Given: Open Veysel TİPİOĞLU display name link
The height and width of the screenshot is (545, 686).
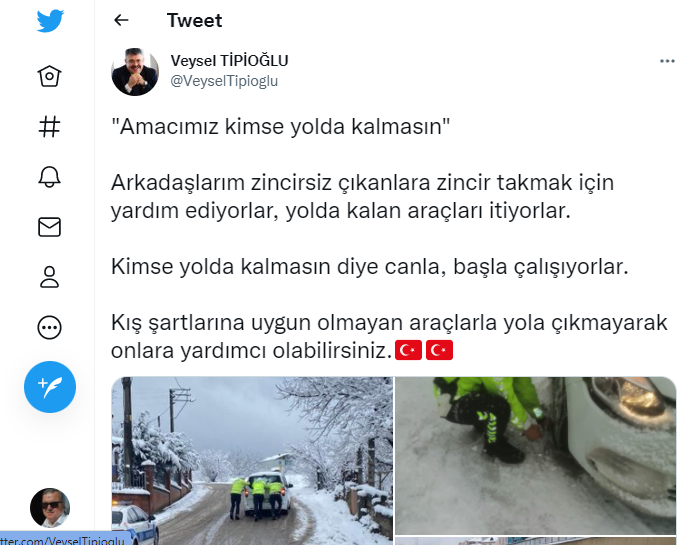Looking at the screenshot, I should 229,61.
